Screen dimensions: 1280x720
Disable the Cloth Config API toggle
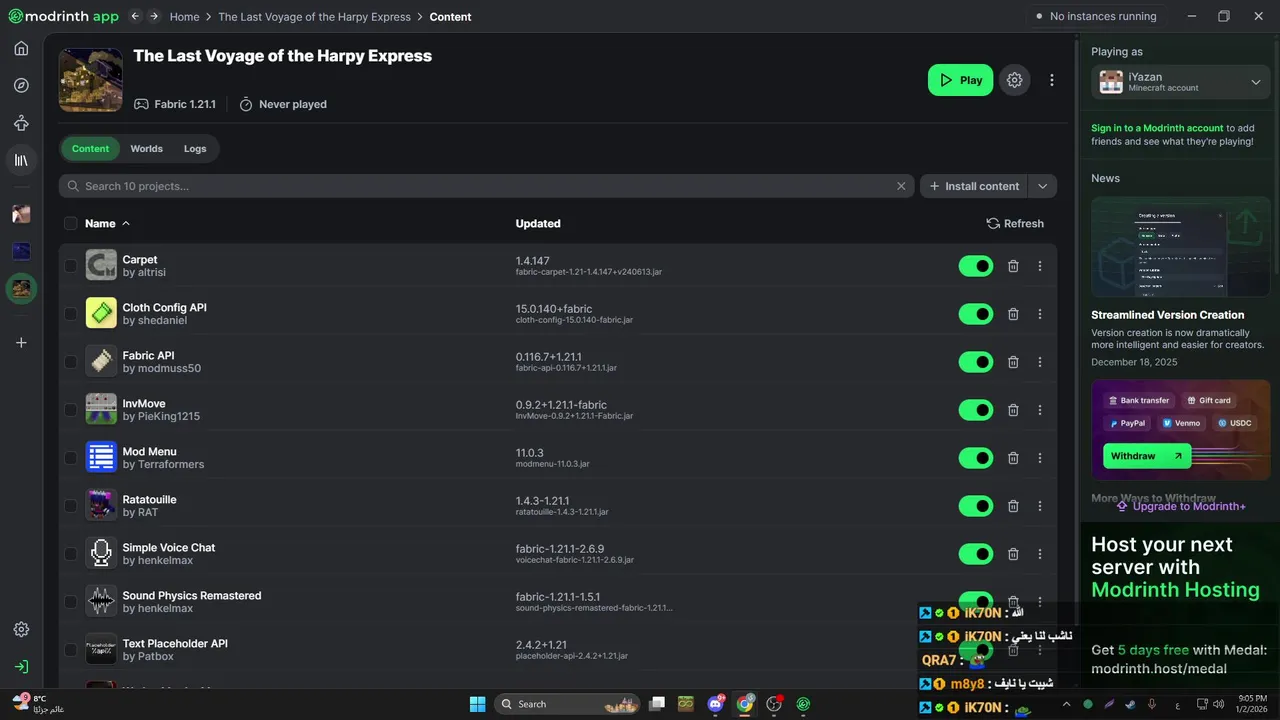976,314
